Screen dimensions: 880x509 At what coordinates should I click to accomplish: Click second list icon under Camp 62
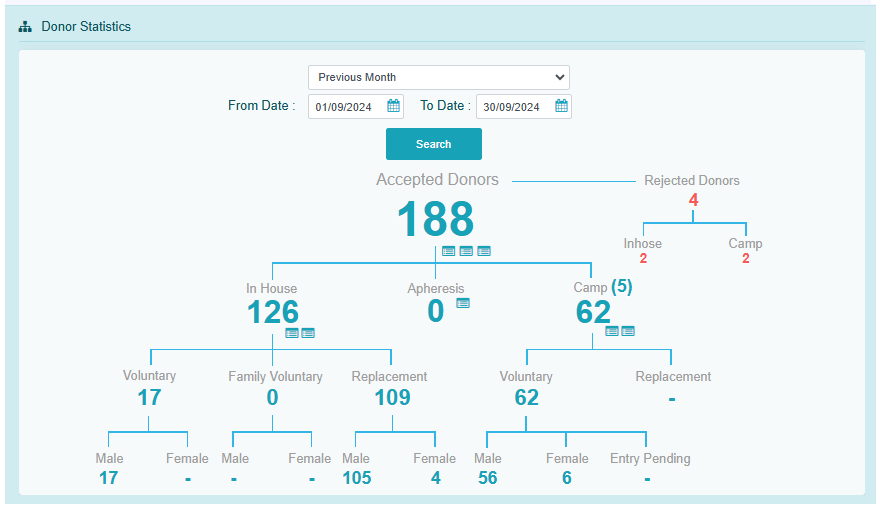(x=628, y=331)
